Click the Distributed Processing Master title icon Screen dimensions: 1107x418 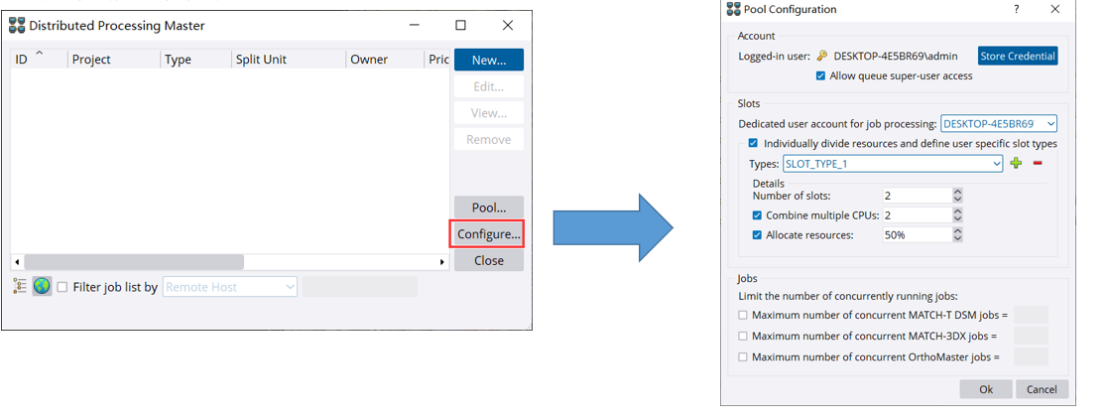(16, 25)
